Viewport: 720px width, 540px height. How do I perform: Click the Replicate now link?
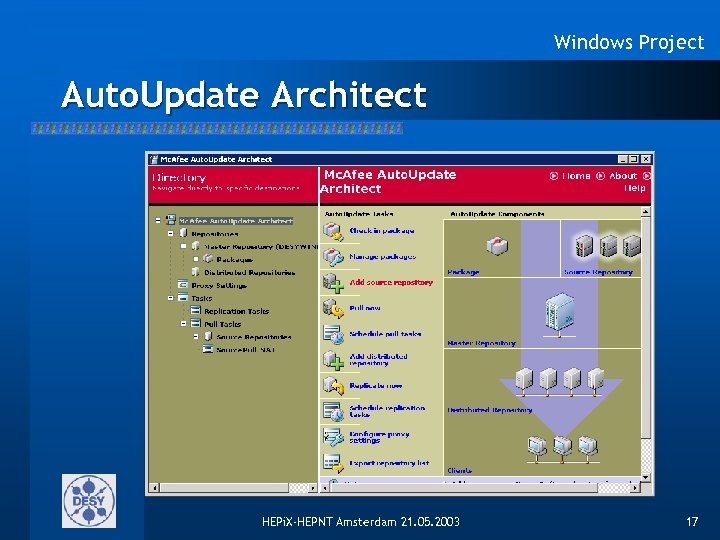point(376,386)
